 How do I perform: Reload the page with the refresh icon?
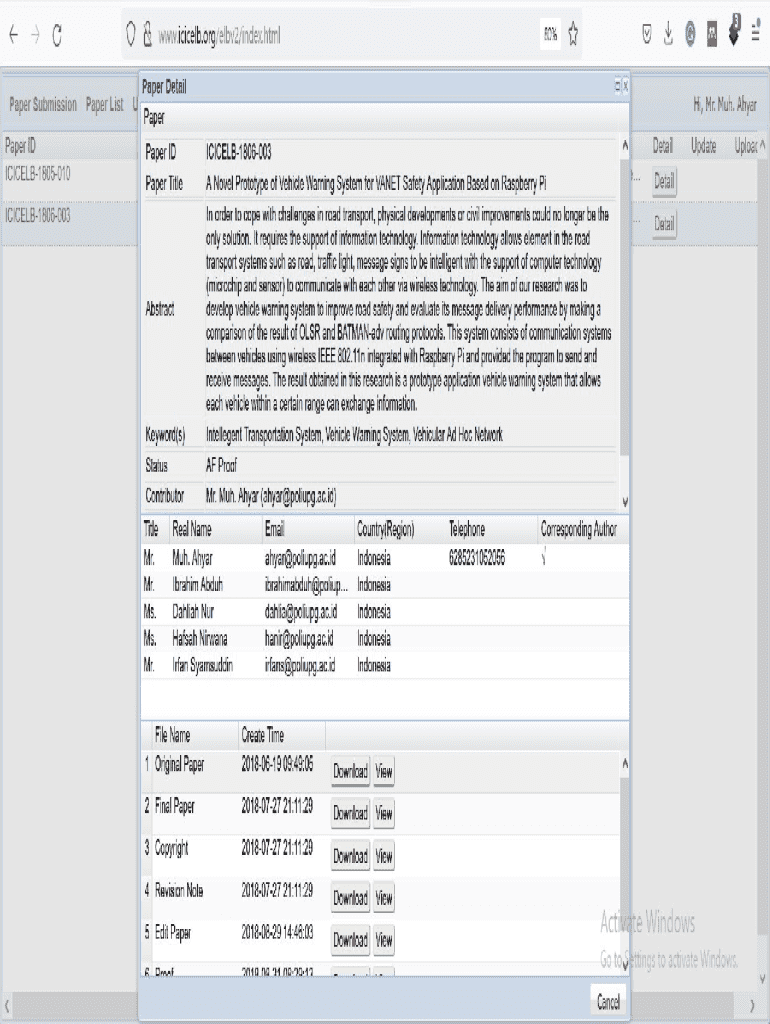pyautogui.click(x=57, y=35)
